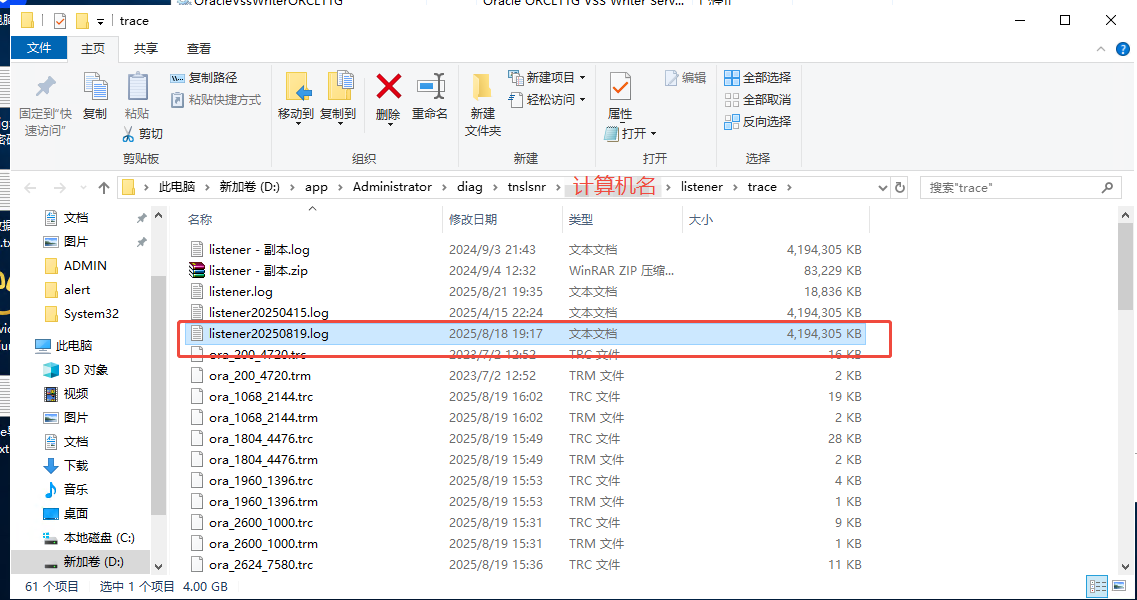
Task: Click Invert selection
Action: click(x=758, y=122)
